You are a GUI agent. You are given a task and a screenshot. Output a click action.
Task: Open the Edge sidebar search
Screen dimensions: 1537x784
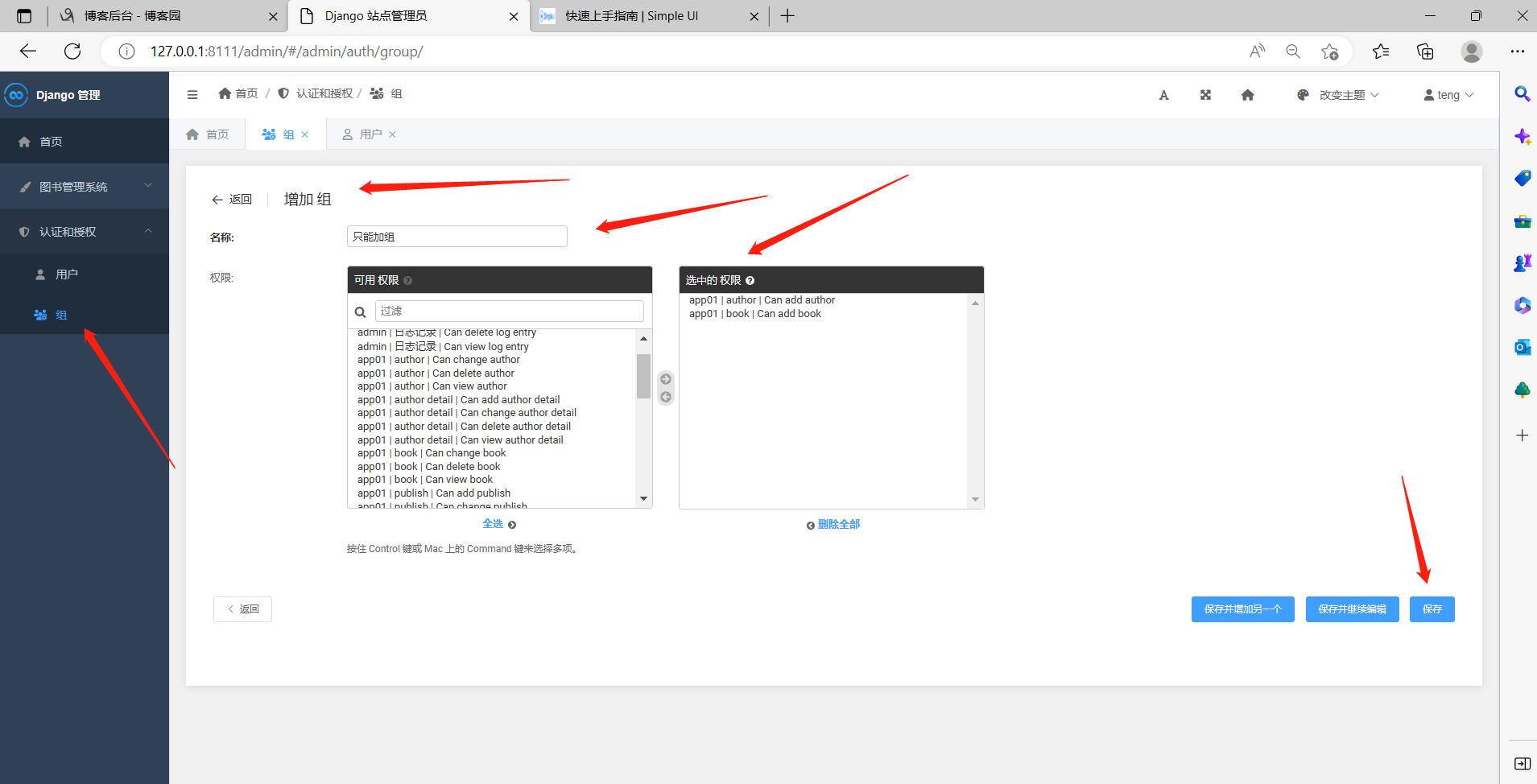pos(1522,93)
